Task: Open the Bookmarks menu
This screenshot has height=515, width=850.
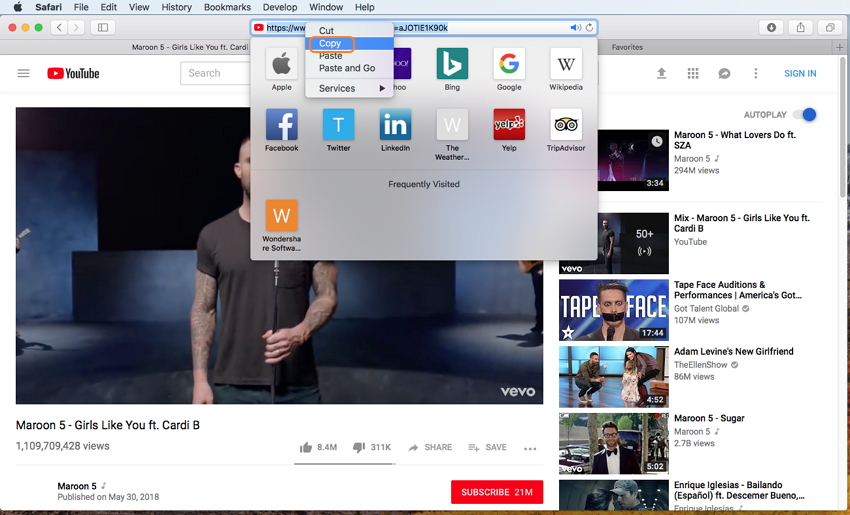Action: click(x=227, y=7)
